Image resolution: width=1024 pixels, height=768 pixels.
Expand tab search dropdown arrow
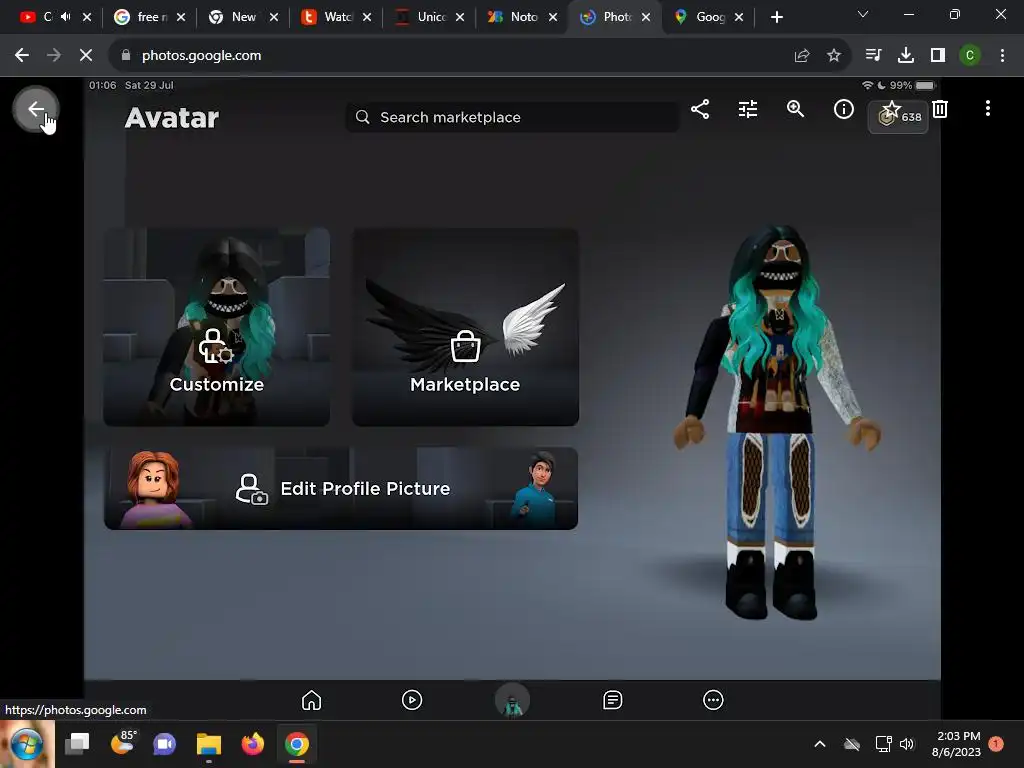pos(863,14)
